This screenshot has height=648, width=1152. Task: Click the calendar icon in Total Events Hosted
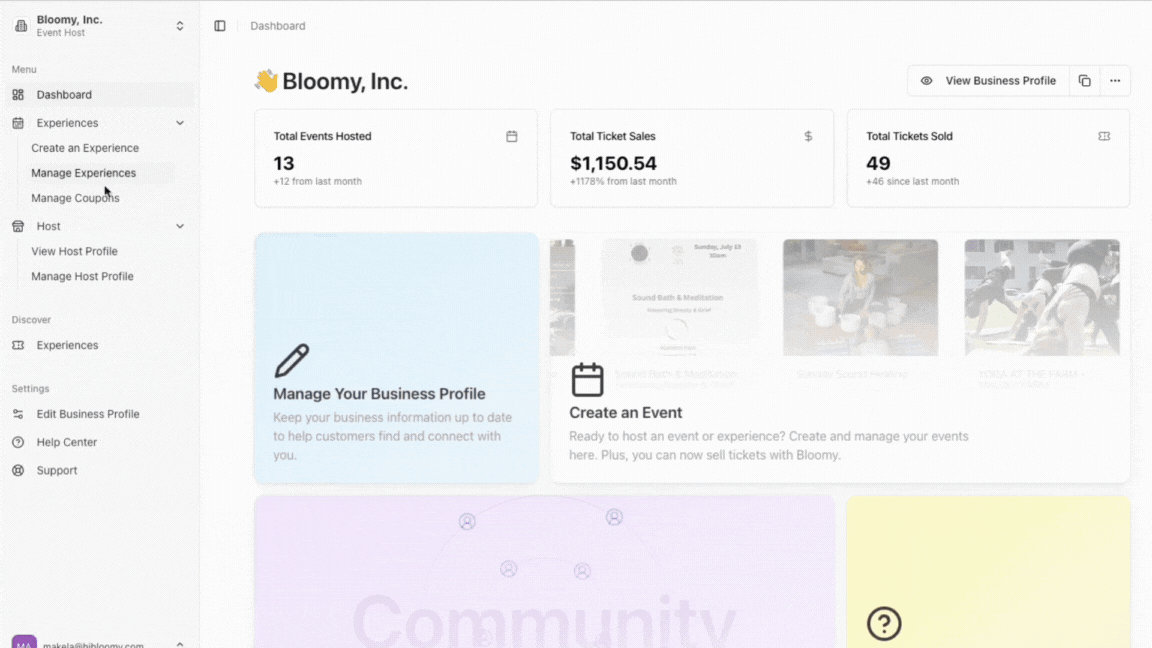coord(511,136)
